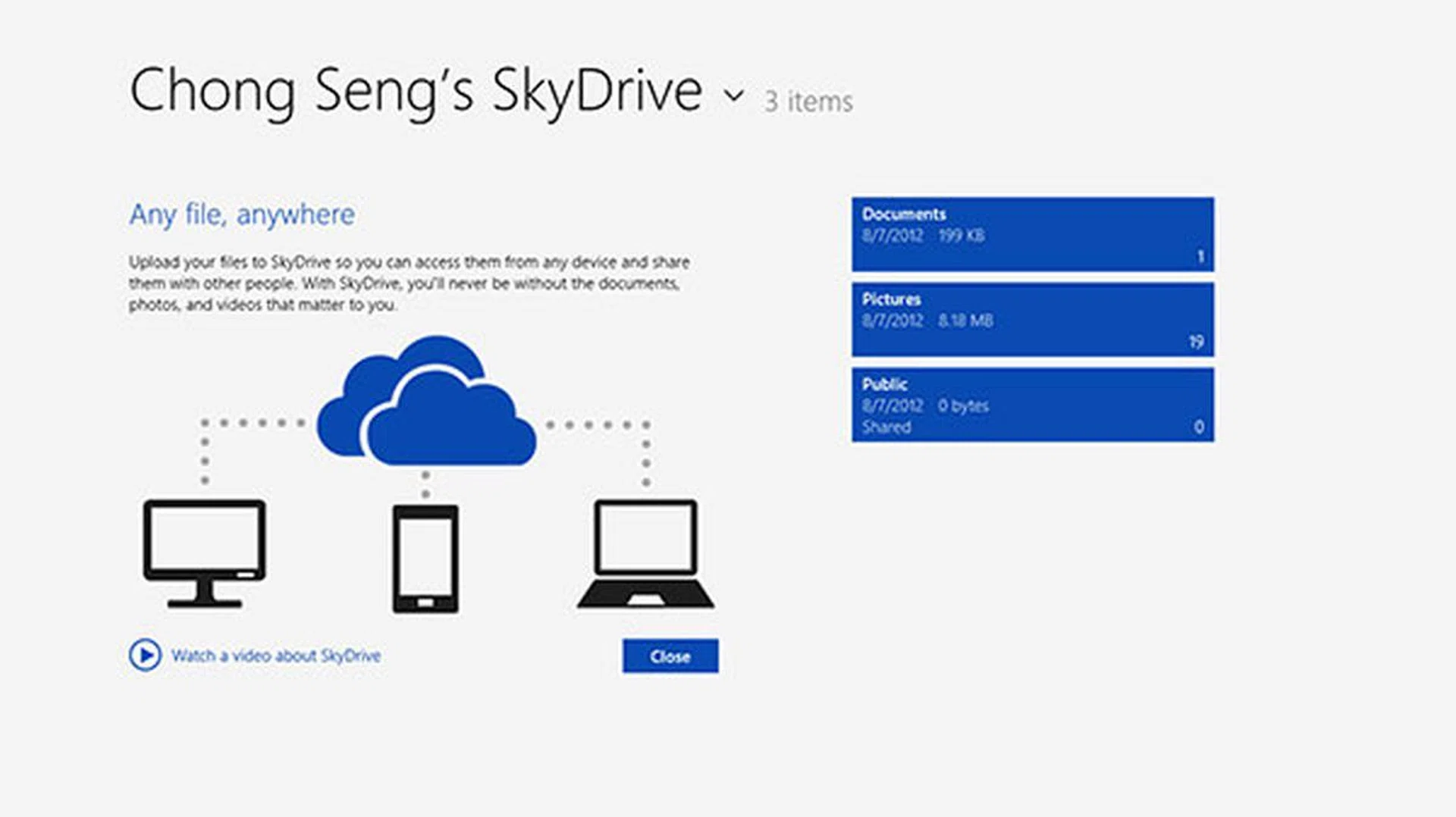Click the desktop monitor icon
This screenshot has height=817, width=1456.
tap(204, 552)
